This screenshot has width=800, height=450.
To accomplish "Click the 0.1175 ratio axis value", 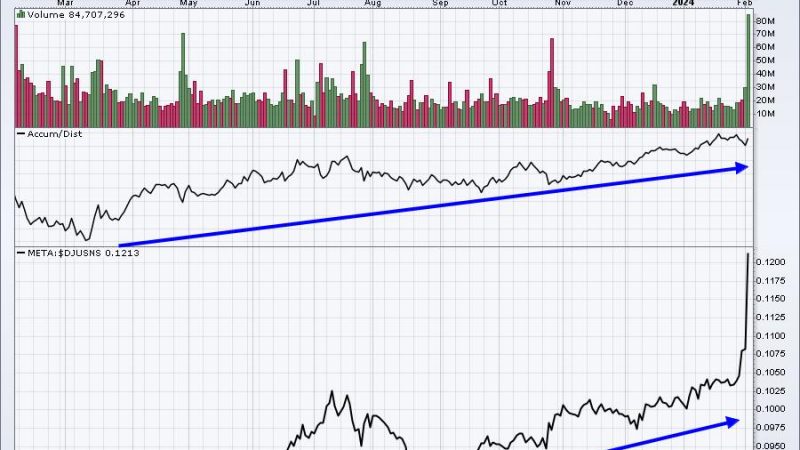I will 770,281.
